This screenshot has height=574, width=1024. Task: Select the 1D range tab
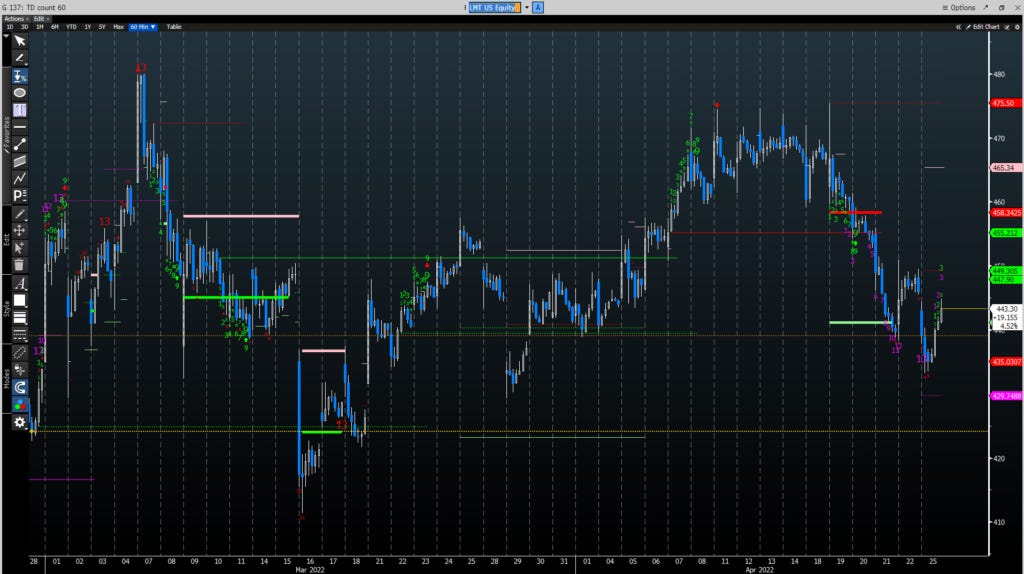pos(10,27)
